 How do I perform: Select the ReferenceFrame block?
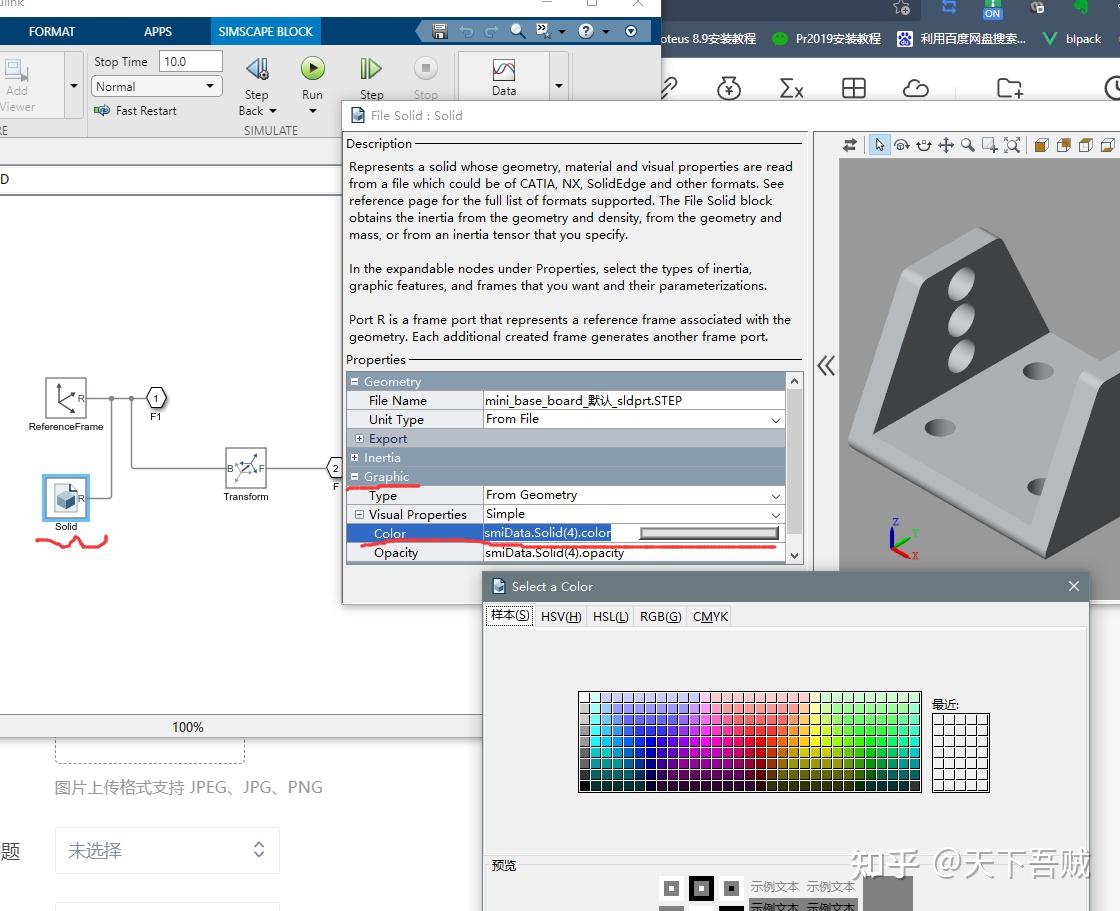(x=66, y=398)
